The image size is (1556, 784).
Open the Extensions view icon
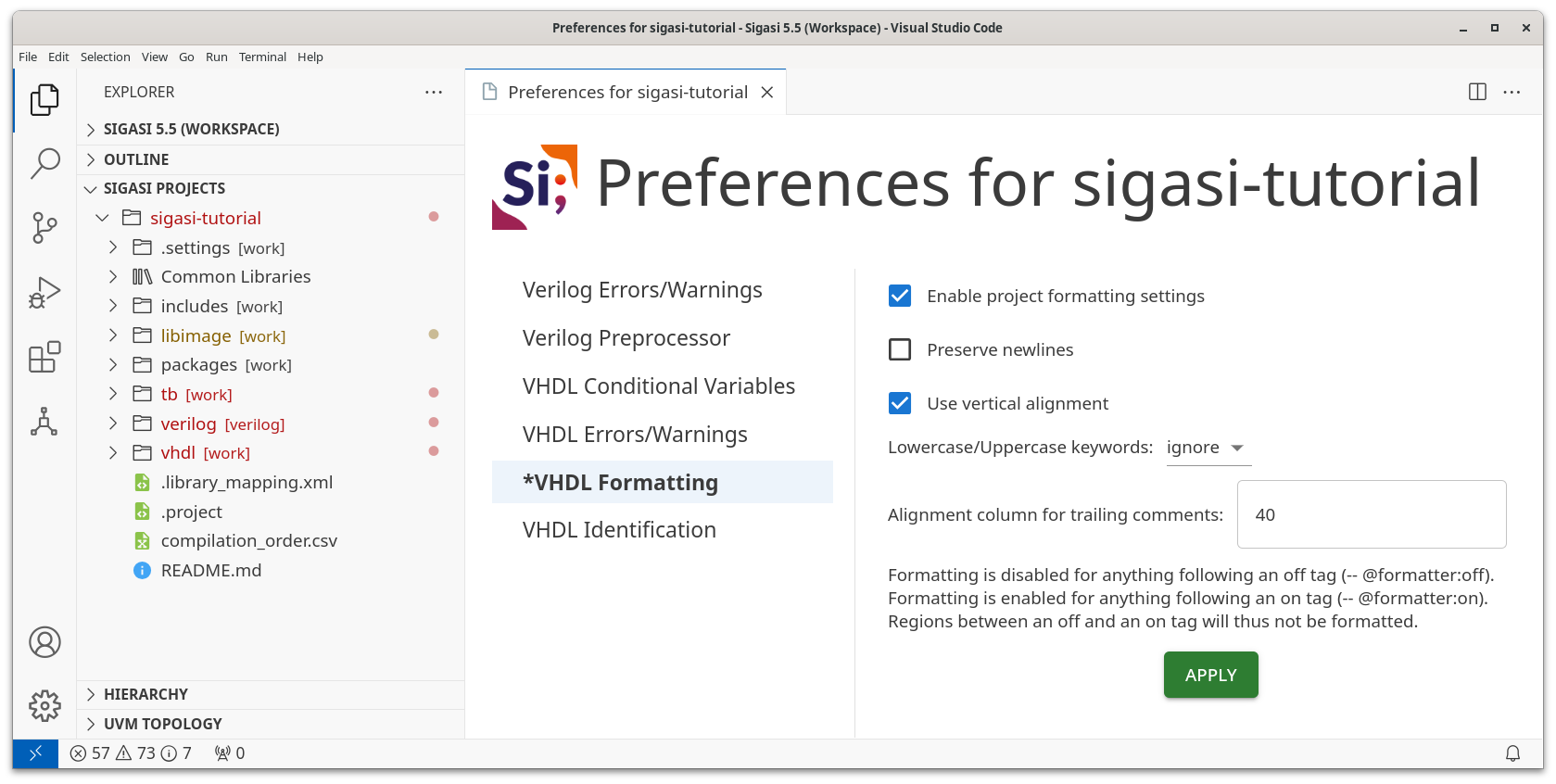tap(44, 357)
